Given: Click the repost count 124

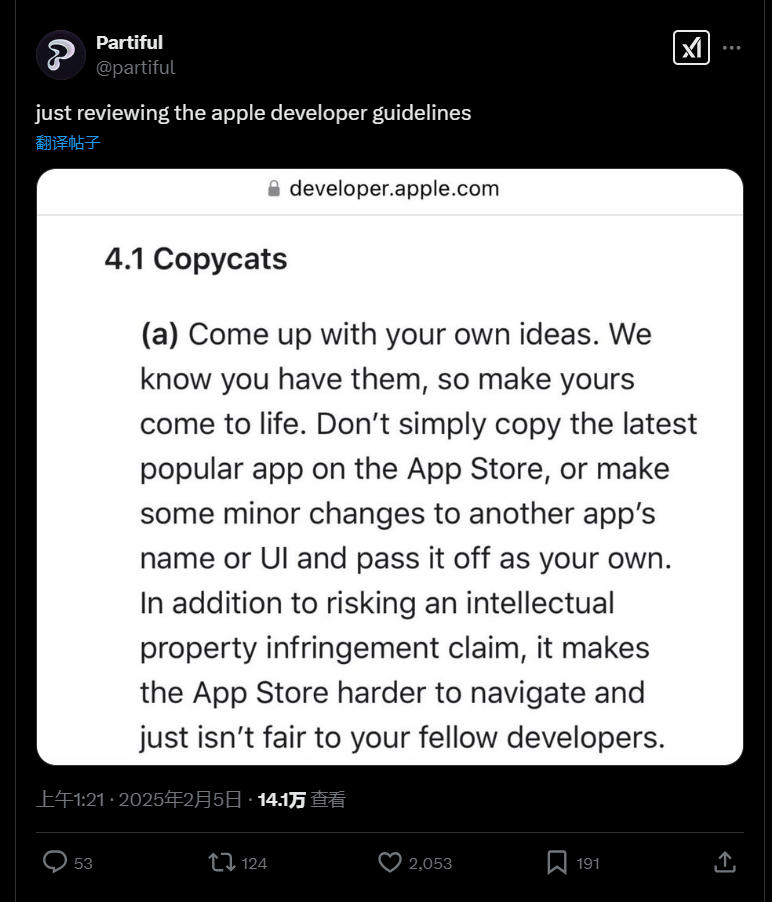Looking at the screenshot, I should coord(254,863).
